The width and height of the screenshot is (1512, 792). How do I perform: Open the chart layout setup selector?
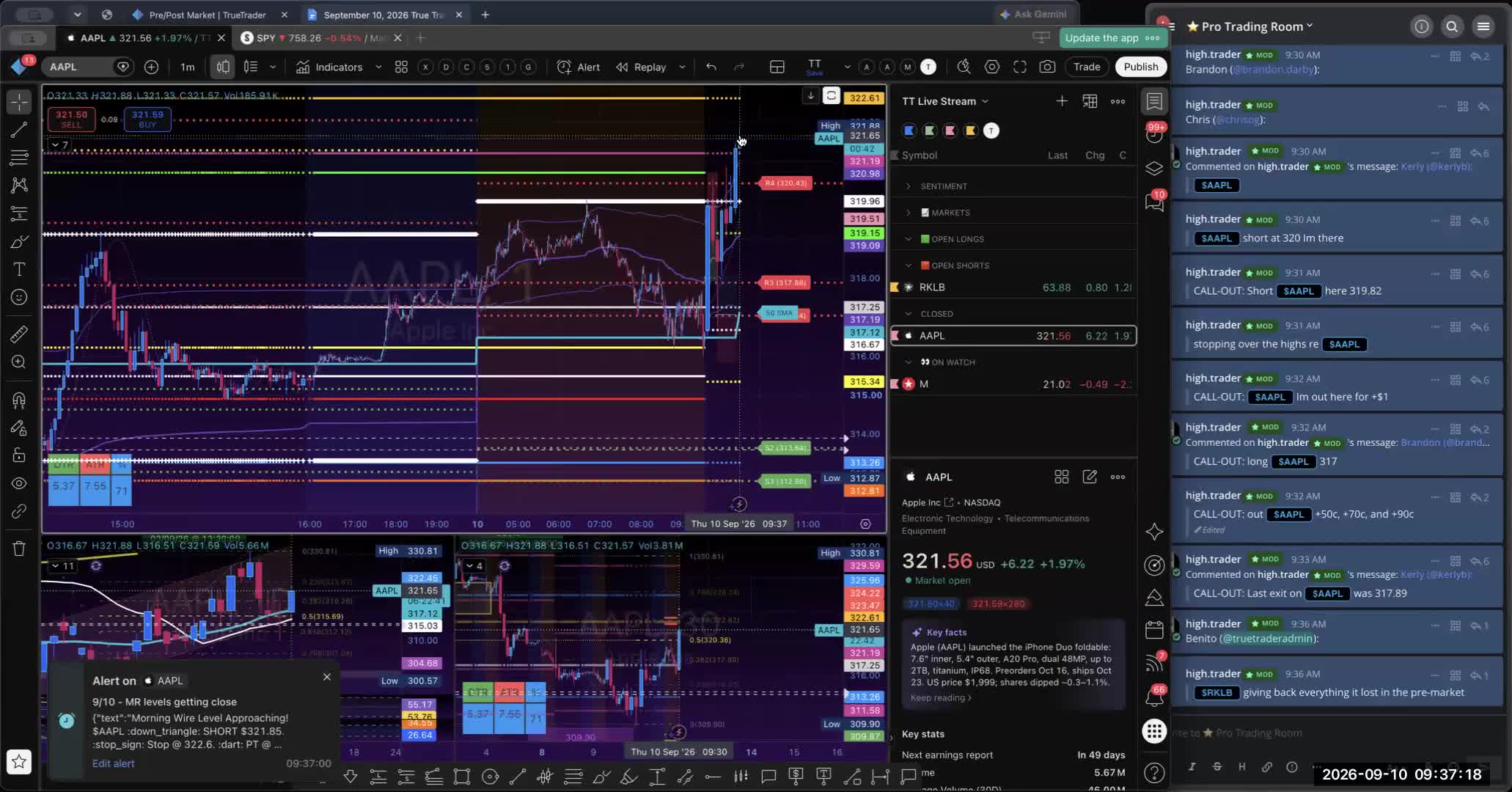tap(777, 67)
